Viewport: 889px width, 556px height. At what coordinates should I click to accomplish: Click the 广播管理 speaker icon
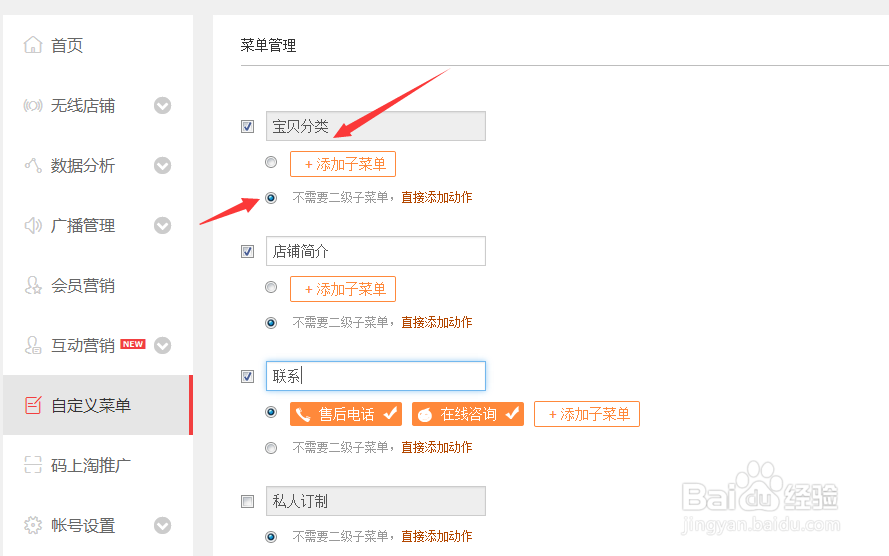(33, 225)
